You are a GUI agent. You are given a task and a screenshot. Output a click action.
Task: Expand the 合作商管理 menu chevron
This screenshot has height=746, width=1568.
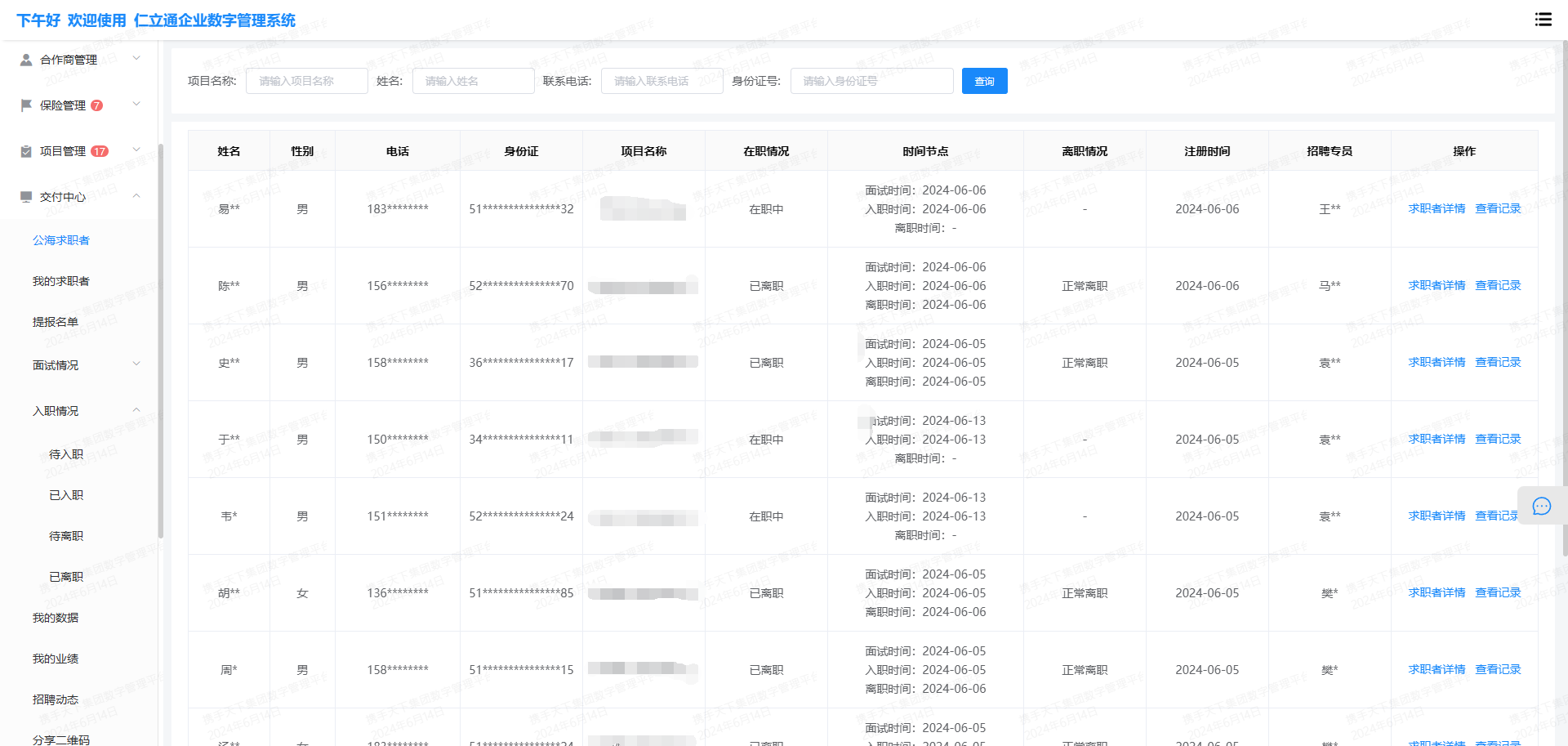(x=136, y=58)
